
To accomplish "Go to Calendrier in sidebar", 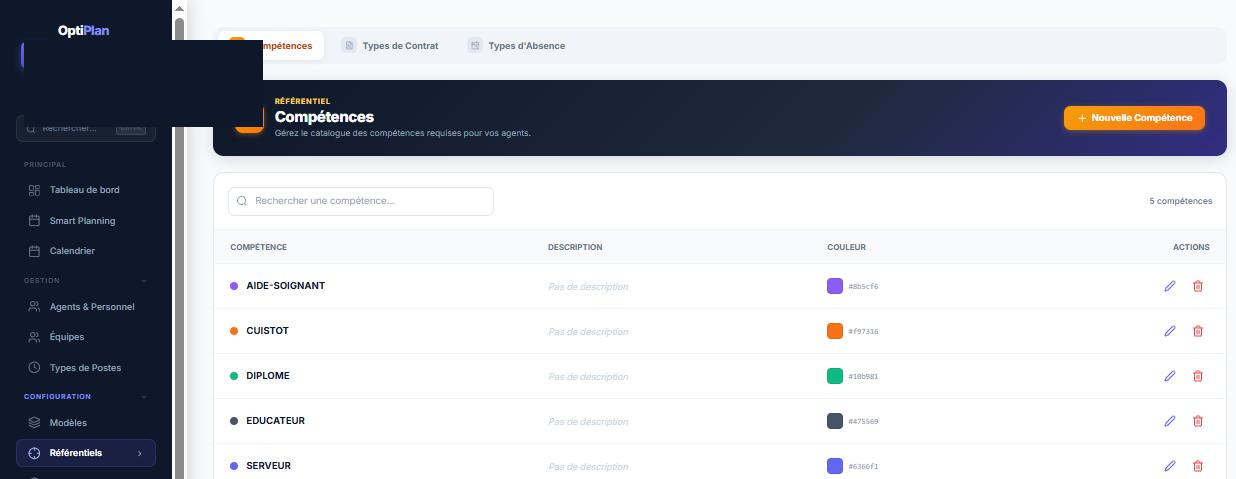I will (x=86, y=251).
